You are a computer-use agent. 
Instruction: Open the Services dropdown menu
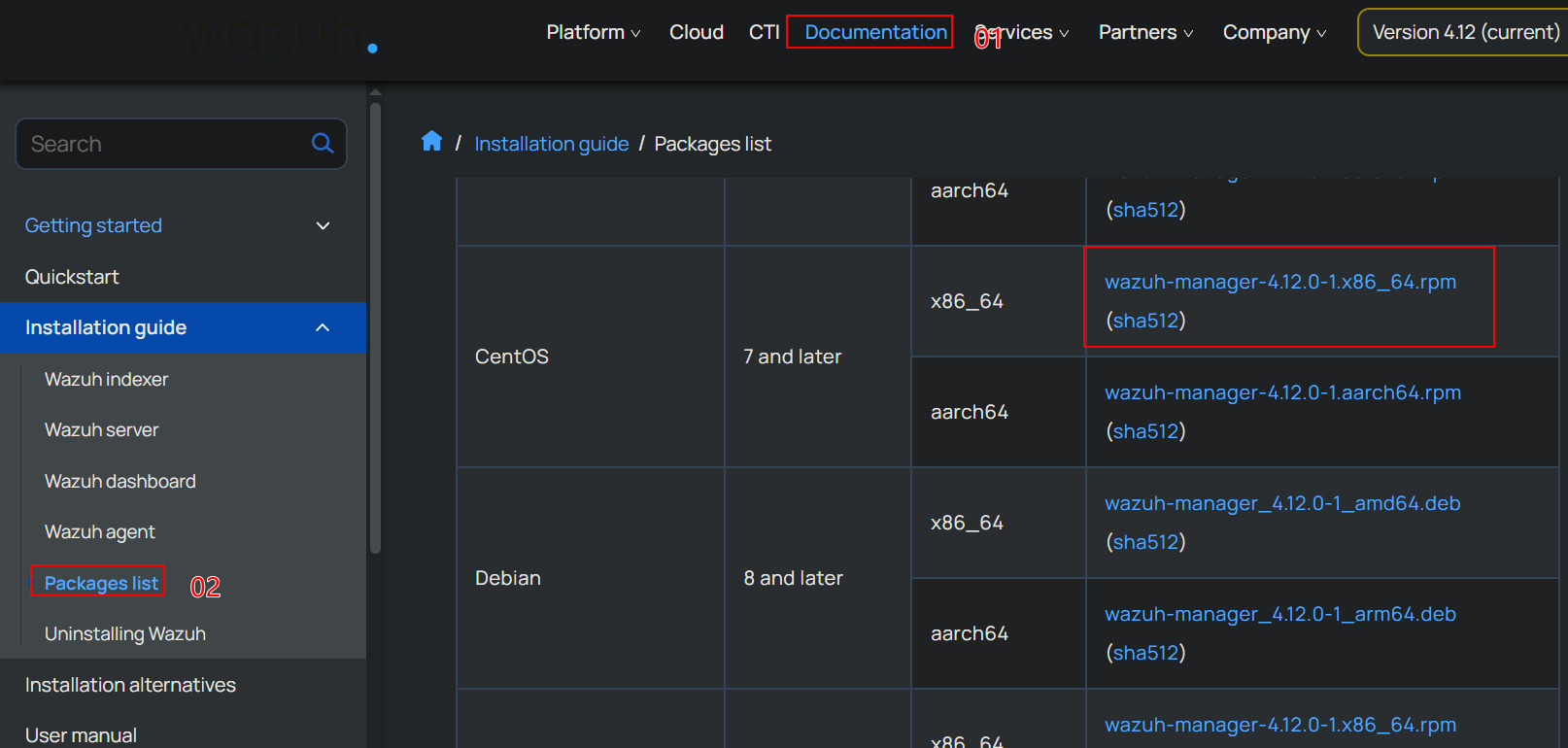coord(1022,32)
